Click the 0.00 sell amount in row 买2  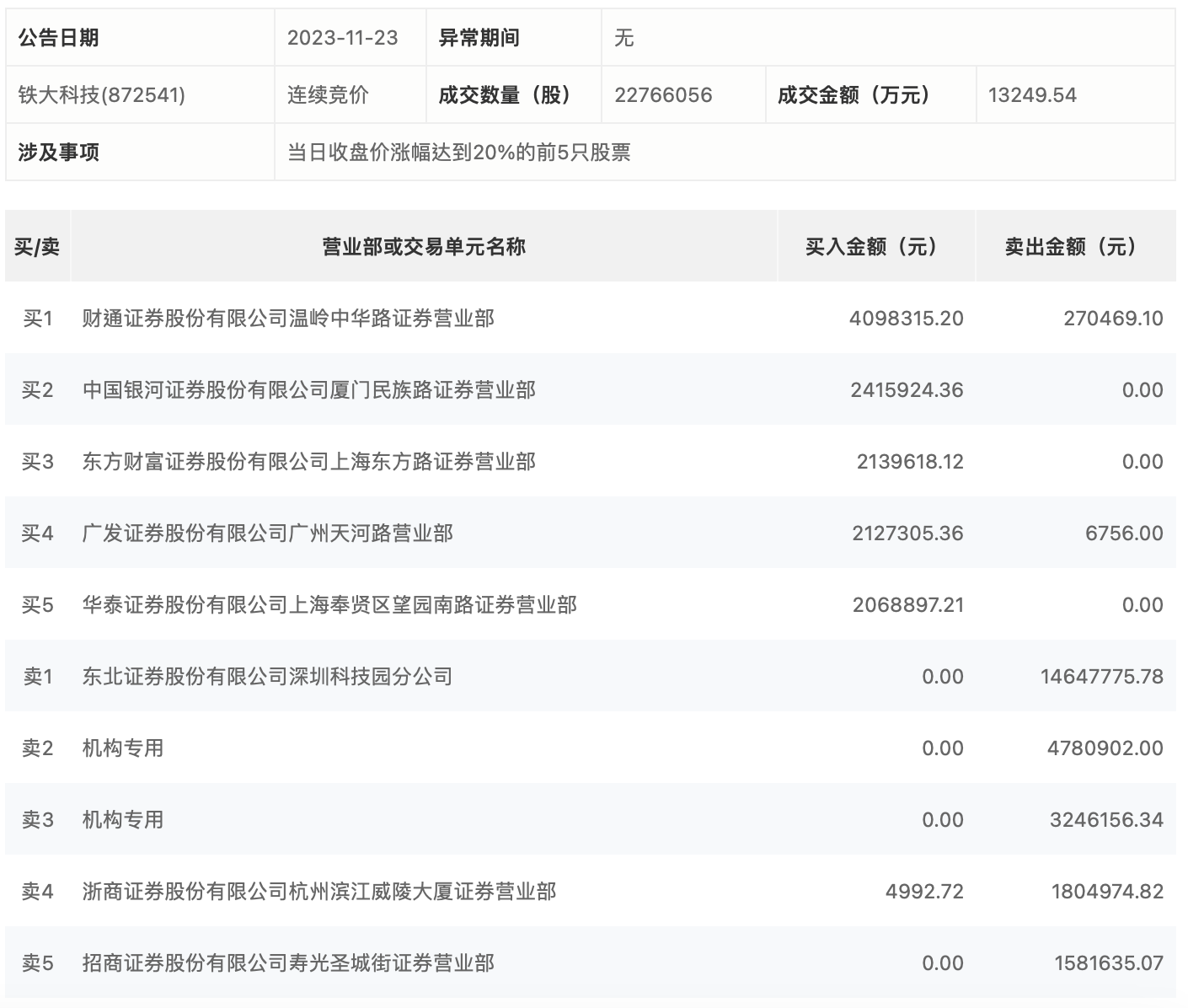(x=1143, y=390)
